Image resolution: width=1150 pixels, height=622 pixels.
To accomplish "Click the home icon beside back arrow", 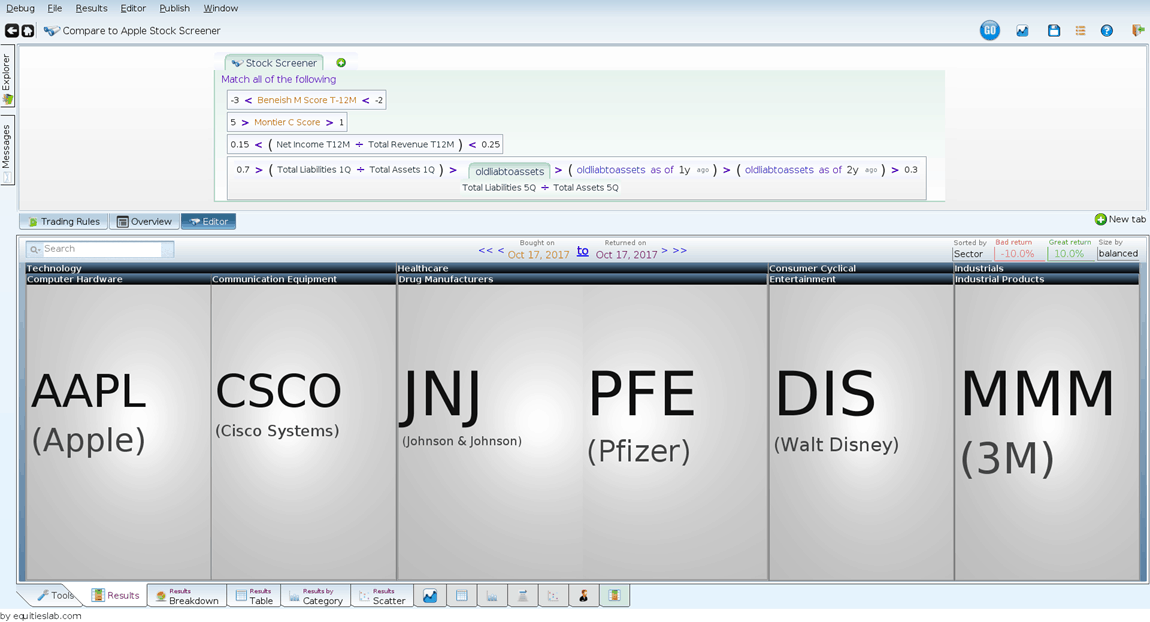I will (x=28, y=31).
